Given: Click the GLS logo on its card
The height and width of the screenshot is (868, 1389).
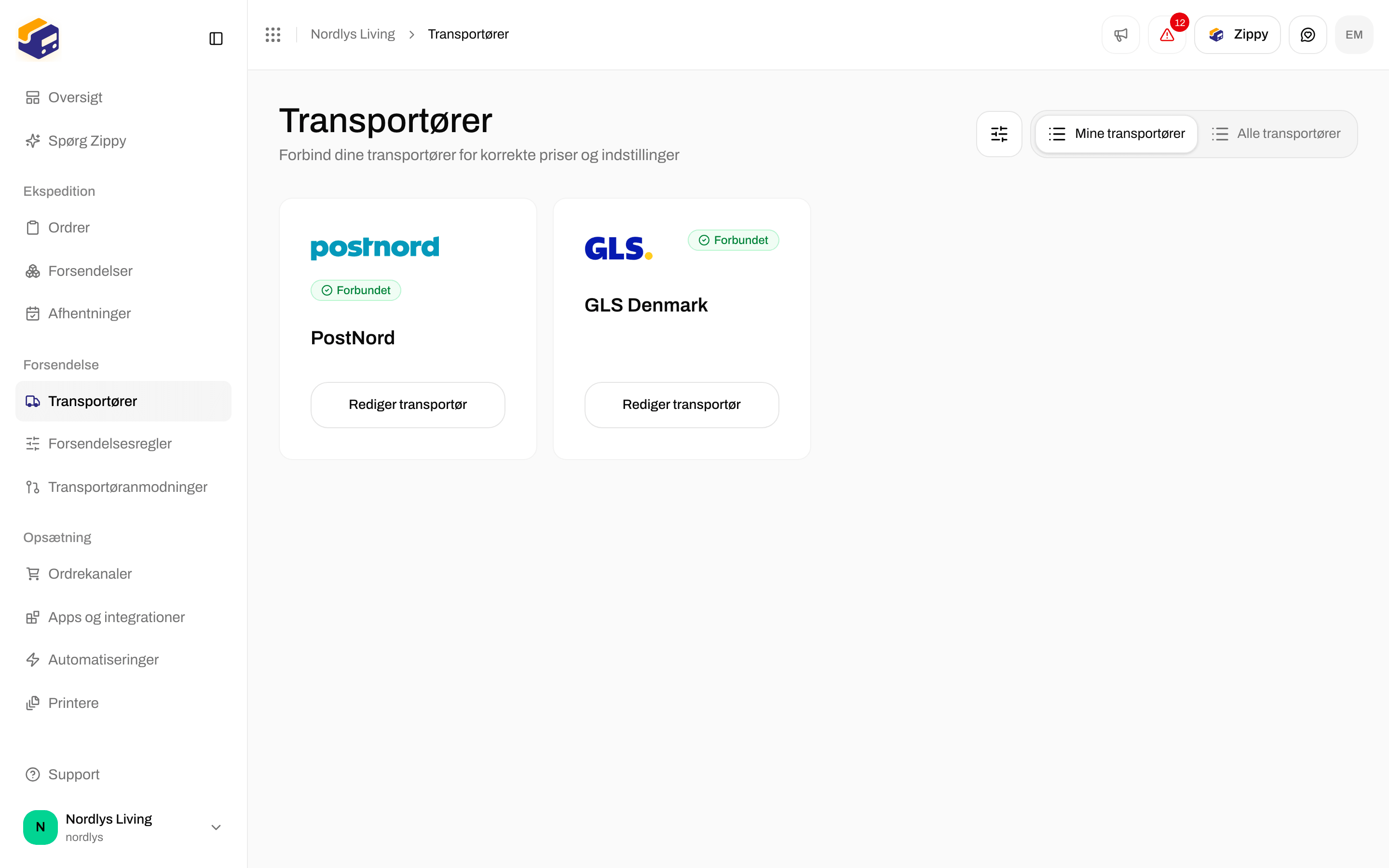Looking at the screenshot, I should click(x=619, y=248).
